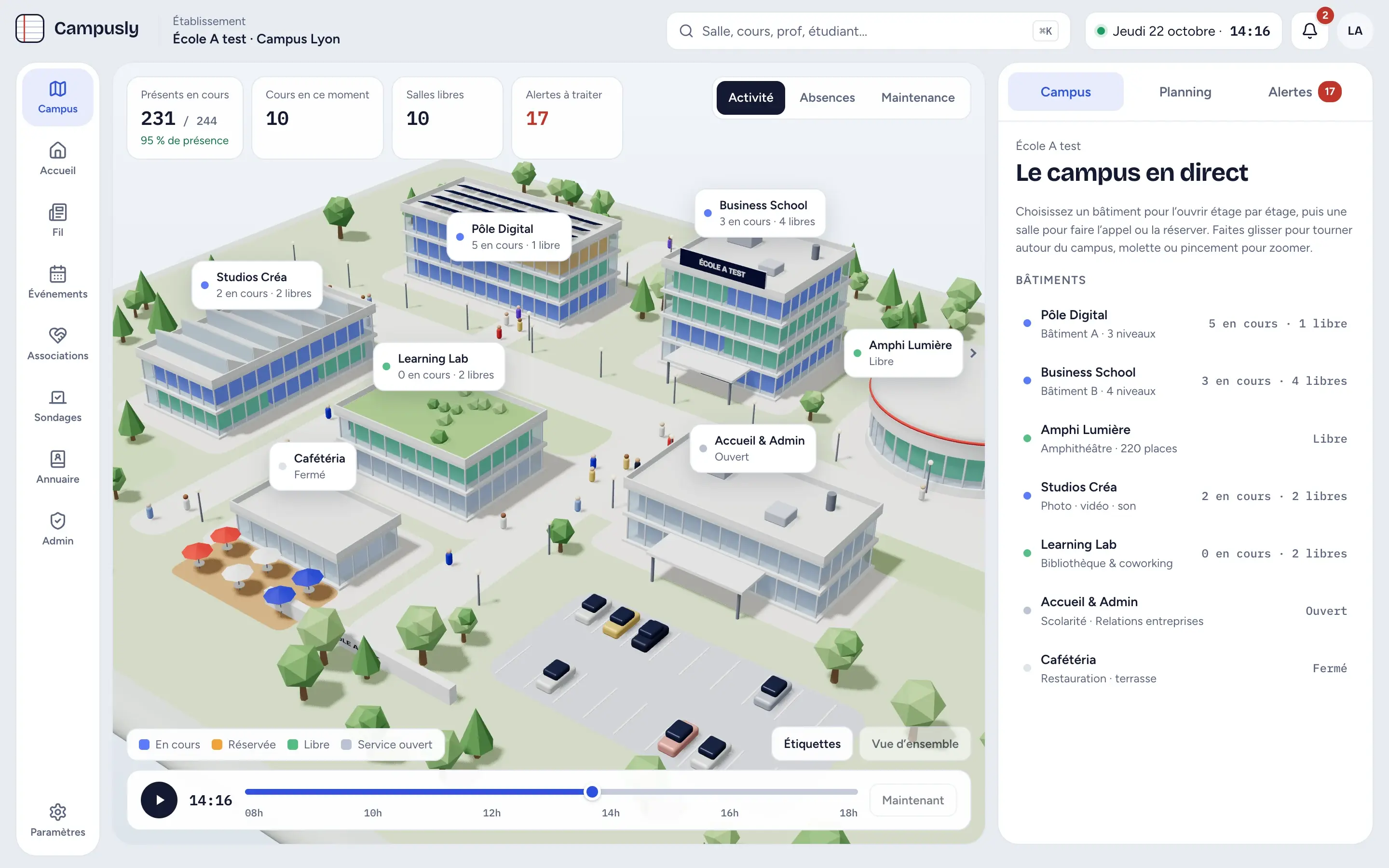Click the notifications bell icon

click(1309, 31)
